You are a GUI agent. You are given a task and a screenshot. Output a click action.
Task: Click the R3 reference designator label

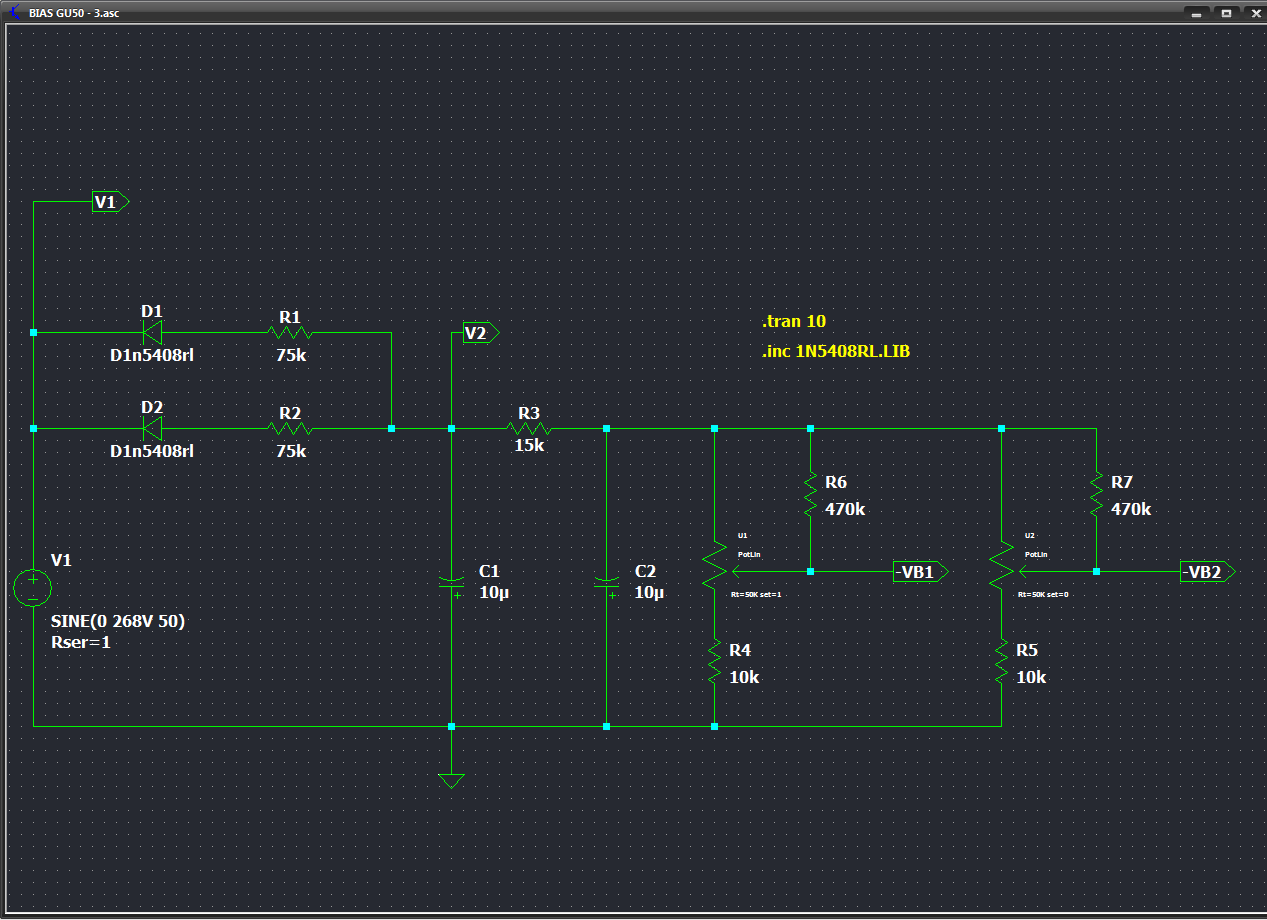point(529,413)
